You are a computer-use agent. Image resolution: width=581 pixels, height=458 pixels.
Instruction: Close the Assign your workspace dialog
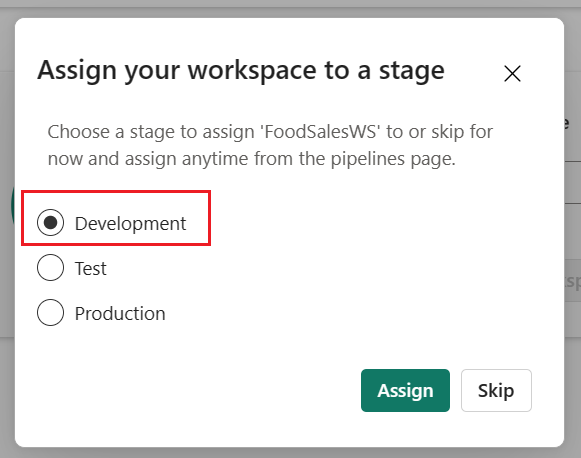(512, 73)
